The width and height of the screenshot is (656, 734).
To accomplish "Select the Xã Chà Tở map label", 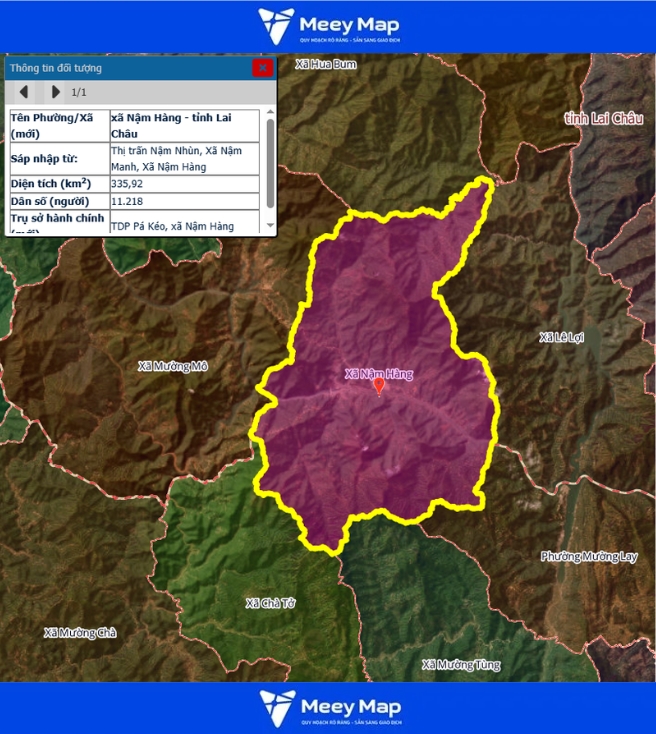I will pos(271,603).
